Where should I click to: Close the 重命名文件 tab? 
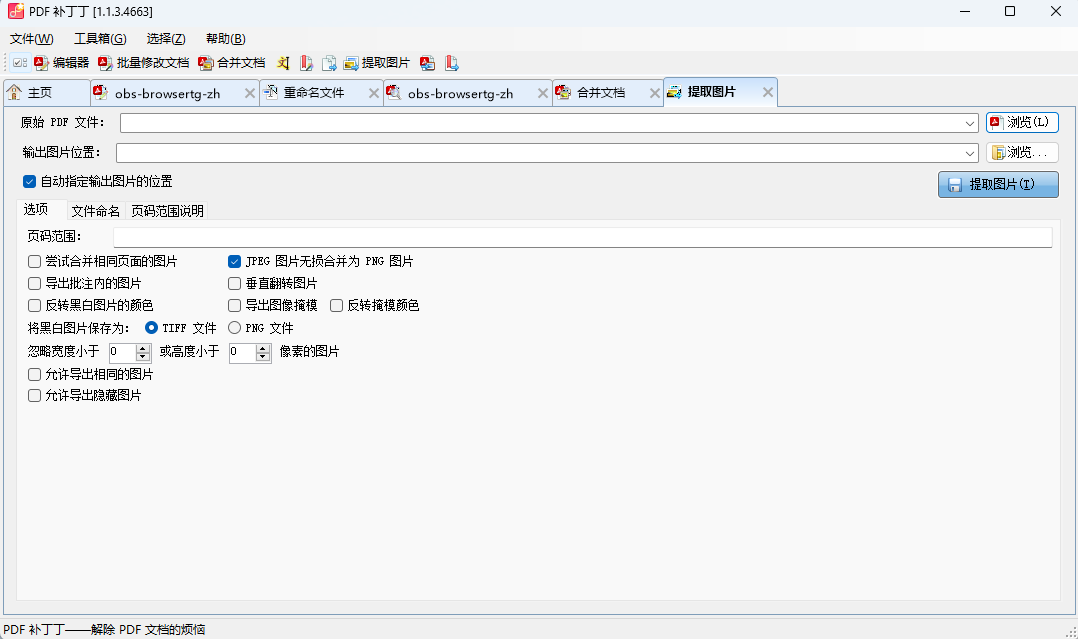click(374, 93)
